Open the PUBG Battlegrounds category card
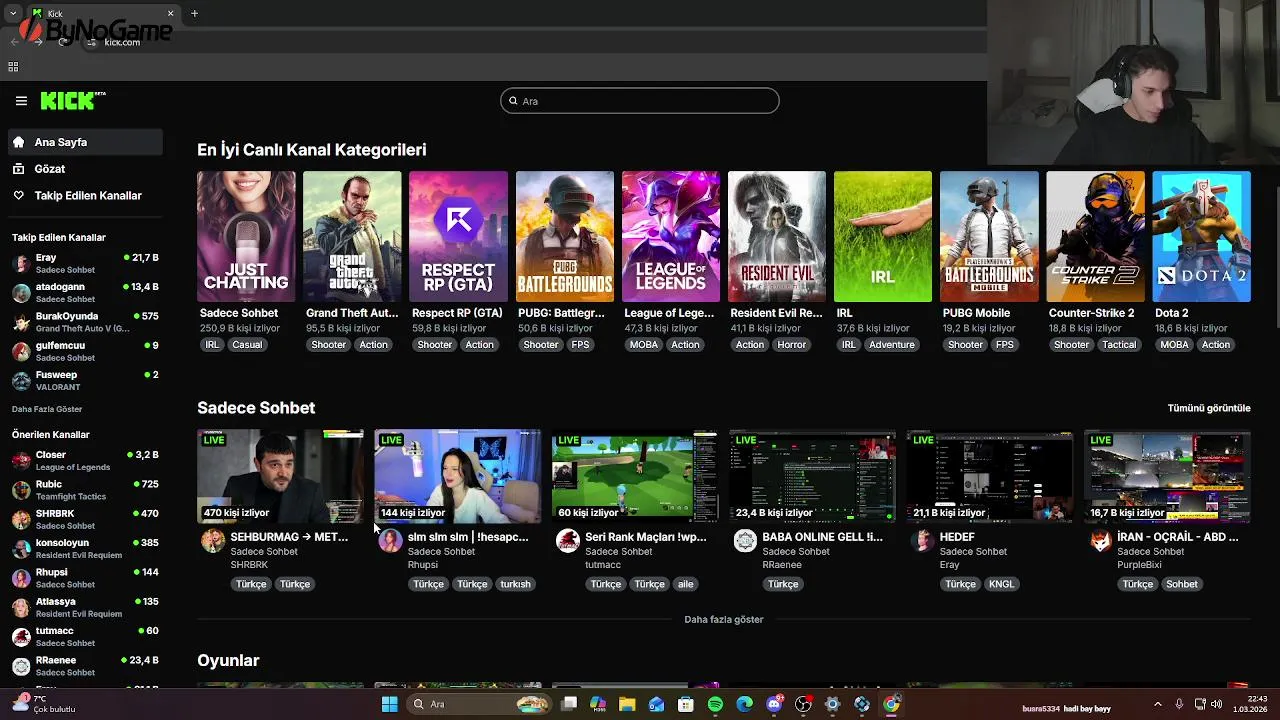Screen dimensions: 1280x720 click(x=564, y=237)
